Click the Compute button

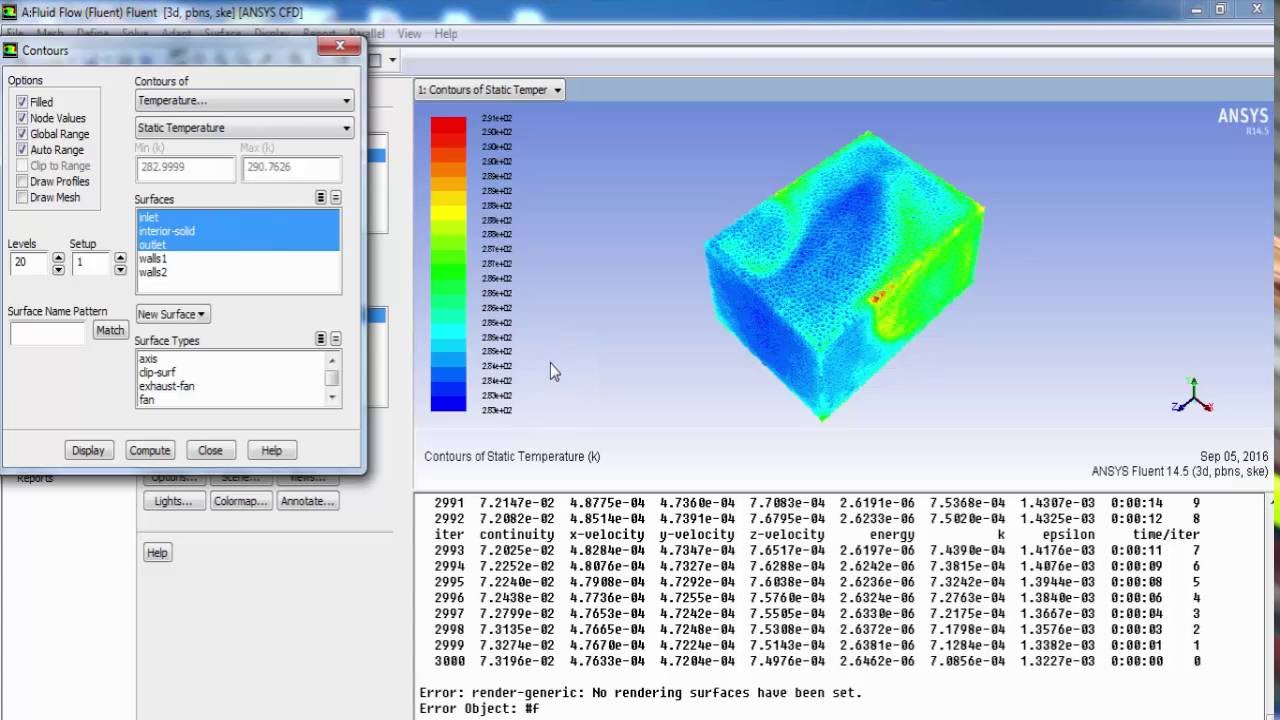tap(149, 450)
